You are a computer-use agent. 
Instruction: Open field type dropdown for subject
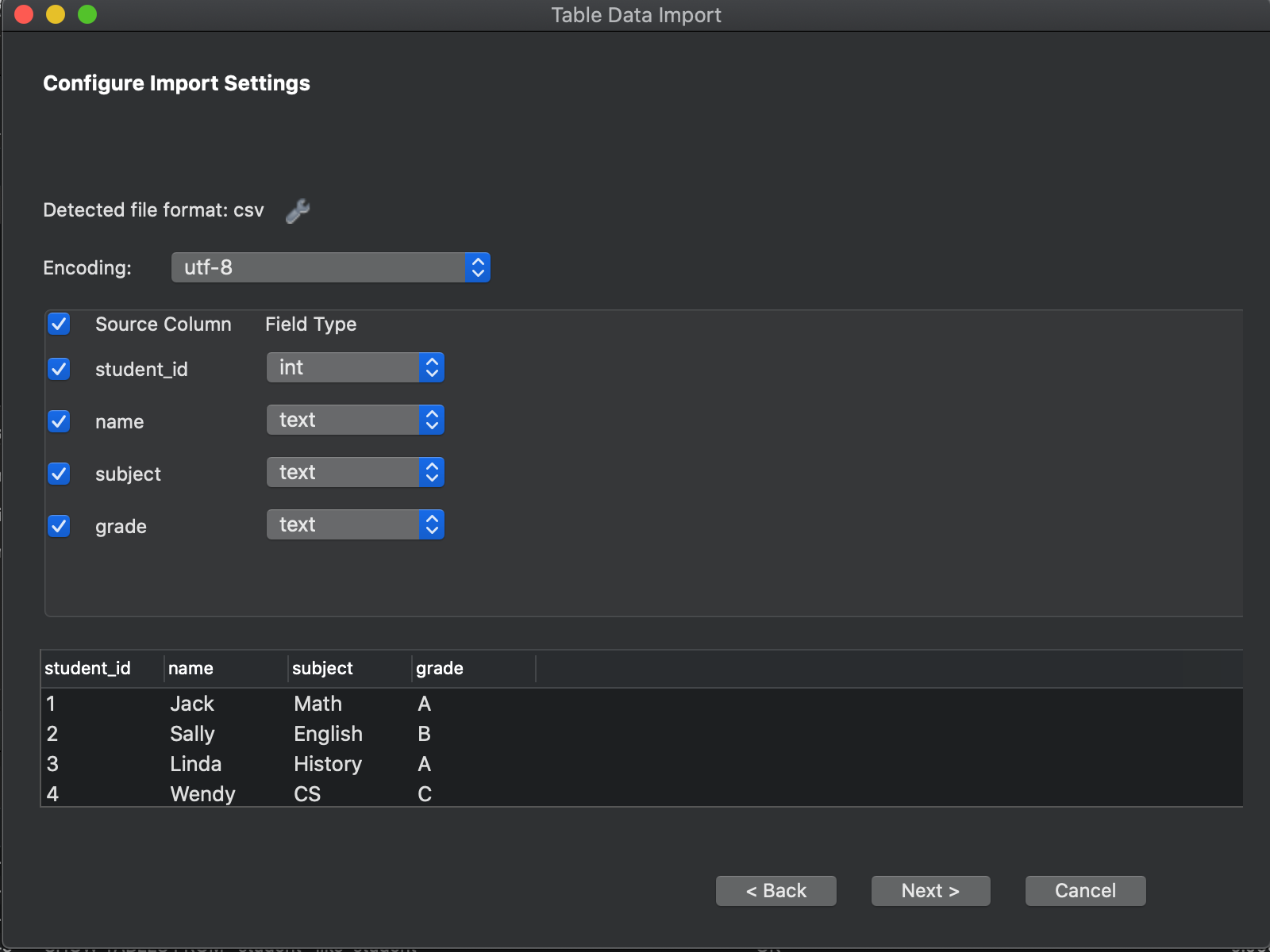point(355,472)
